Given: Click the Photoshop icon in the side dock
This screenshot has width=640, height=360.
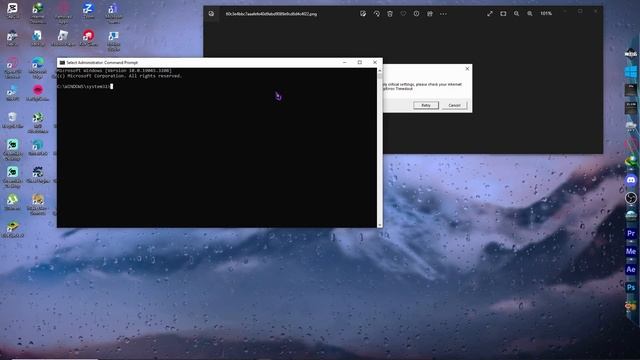Looking at the screenshot, I should [x=631, y=287].
